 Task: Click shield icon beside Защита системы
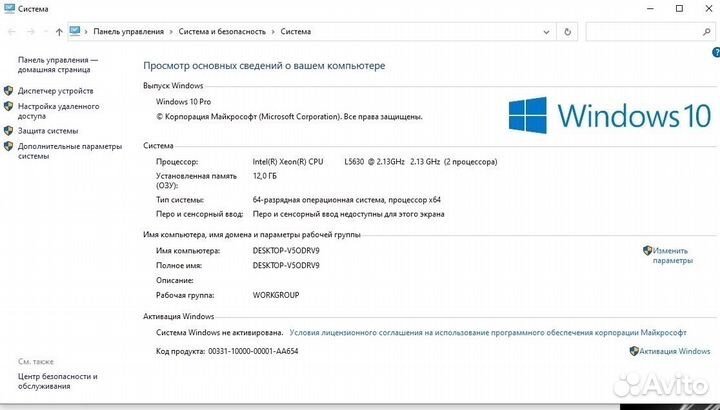tap(8, 130)
